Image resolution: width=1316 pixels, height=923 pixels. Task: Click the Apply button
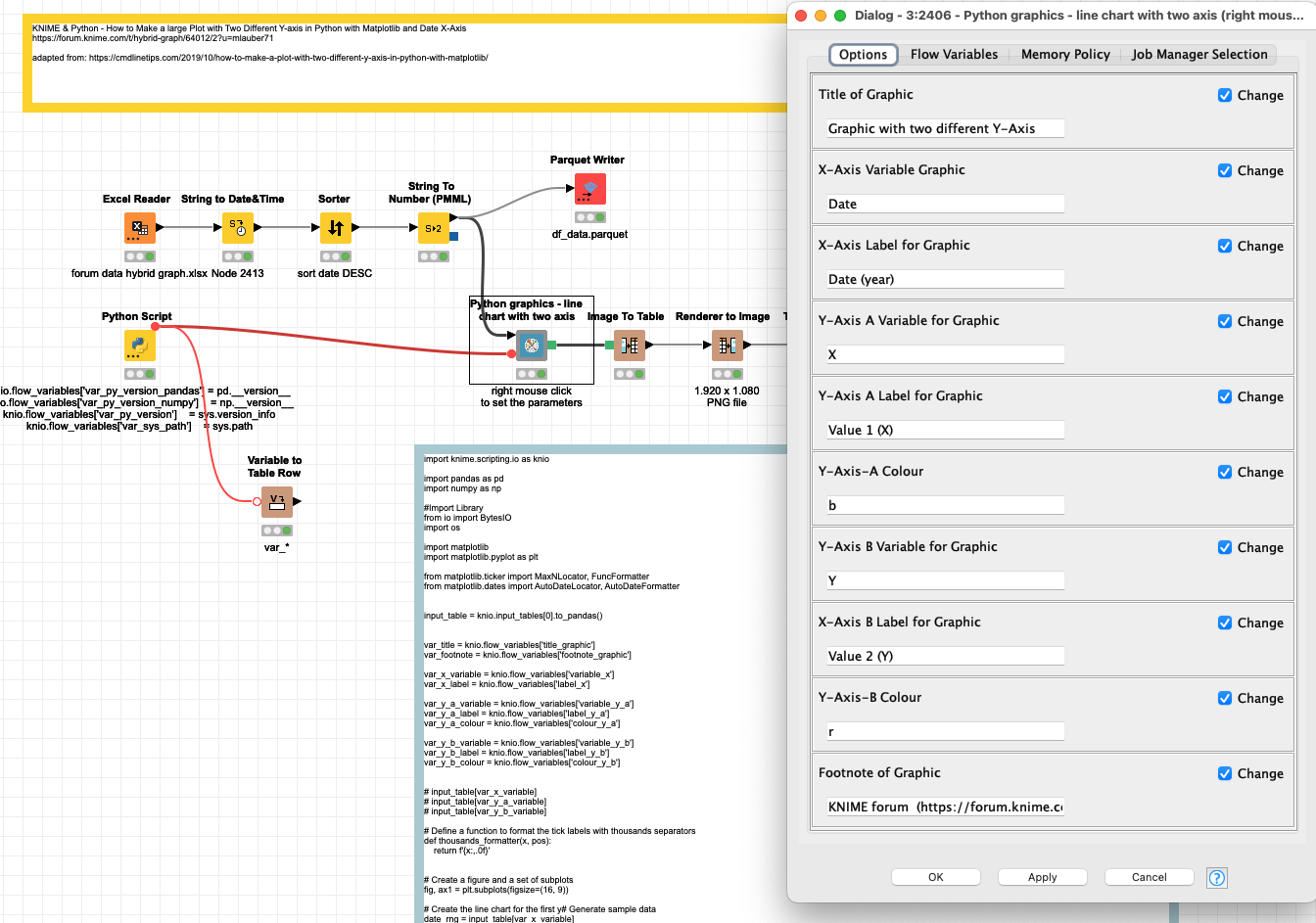pyautogui.click(x=1043, y=877)
